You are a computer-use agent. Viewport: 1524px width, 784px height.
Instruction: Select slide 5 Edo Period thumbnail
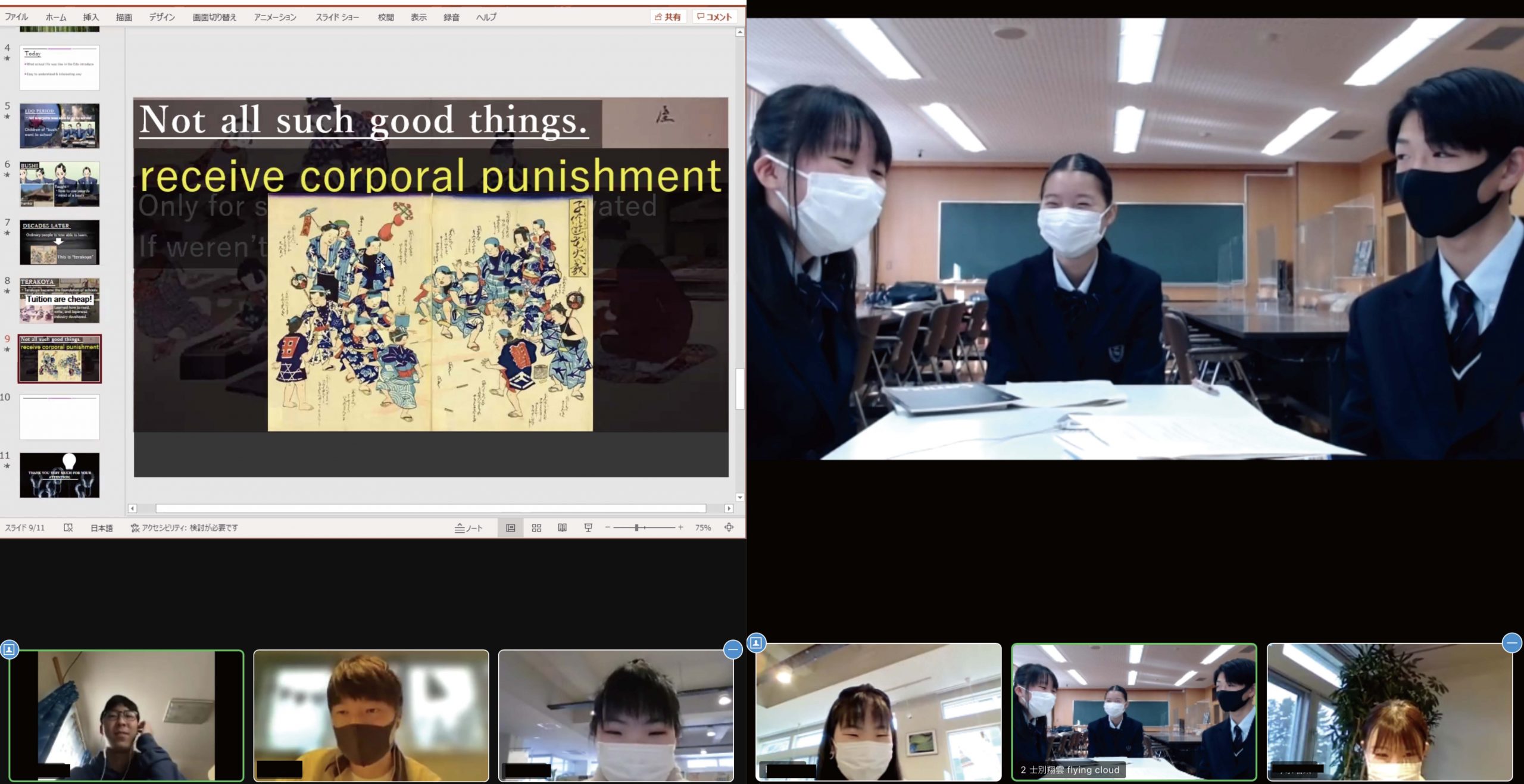(60, 126)
